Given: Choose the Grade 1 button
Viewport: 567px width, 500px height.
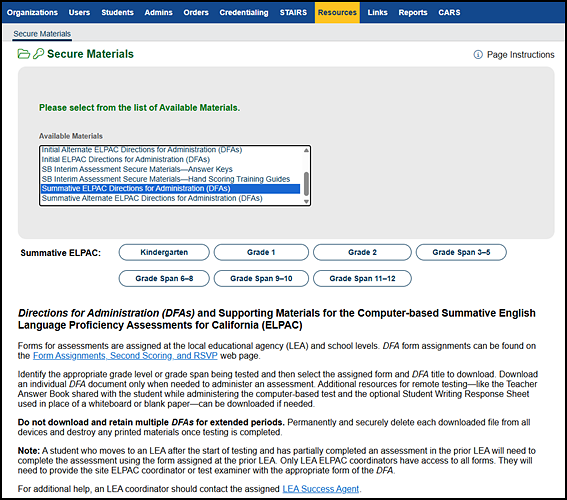Looking at the screenshot, I should [x=261, y=252].
